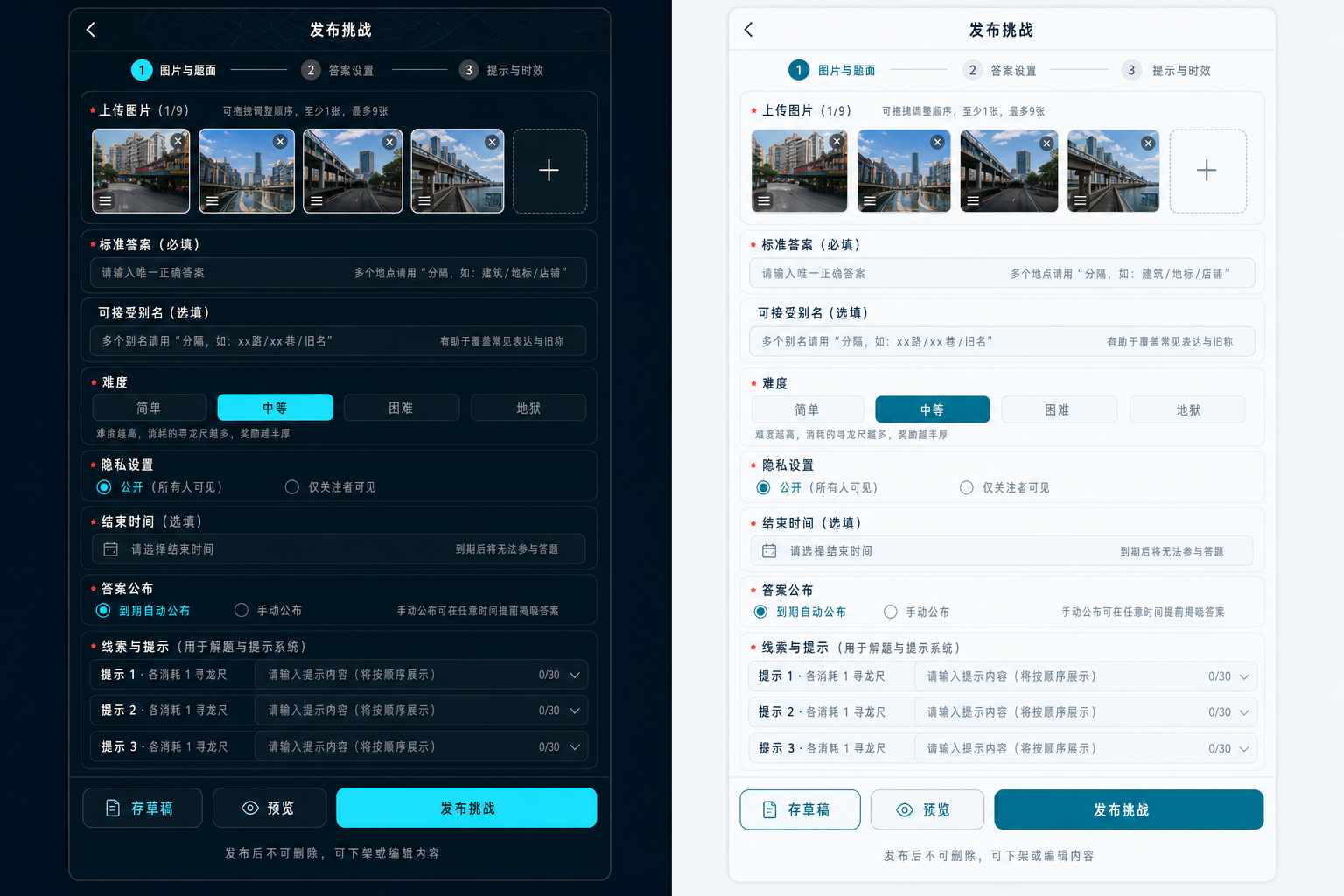Screen dimensions: 1344x896
Task: Select 公开 (所有人可见) radio in dark panel
Action: point(104,487)
